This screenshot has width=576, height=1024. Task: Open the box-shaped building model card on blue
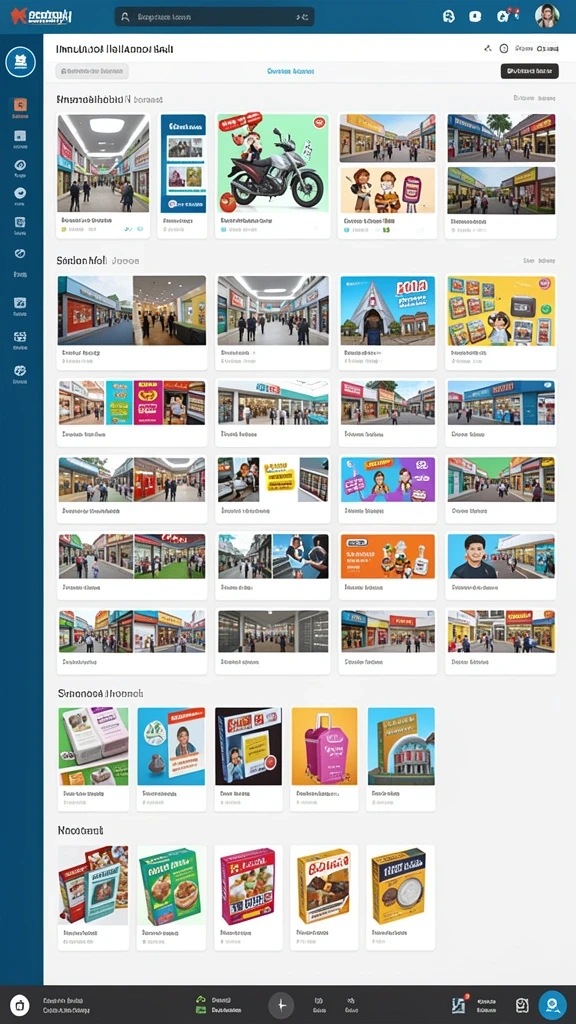[x=400, y=759]
